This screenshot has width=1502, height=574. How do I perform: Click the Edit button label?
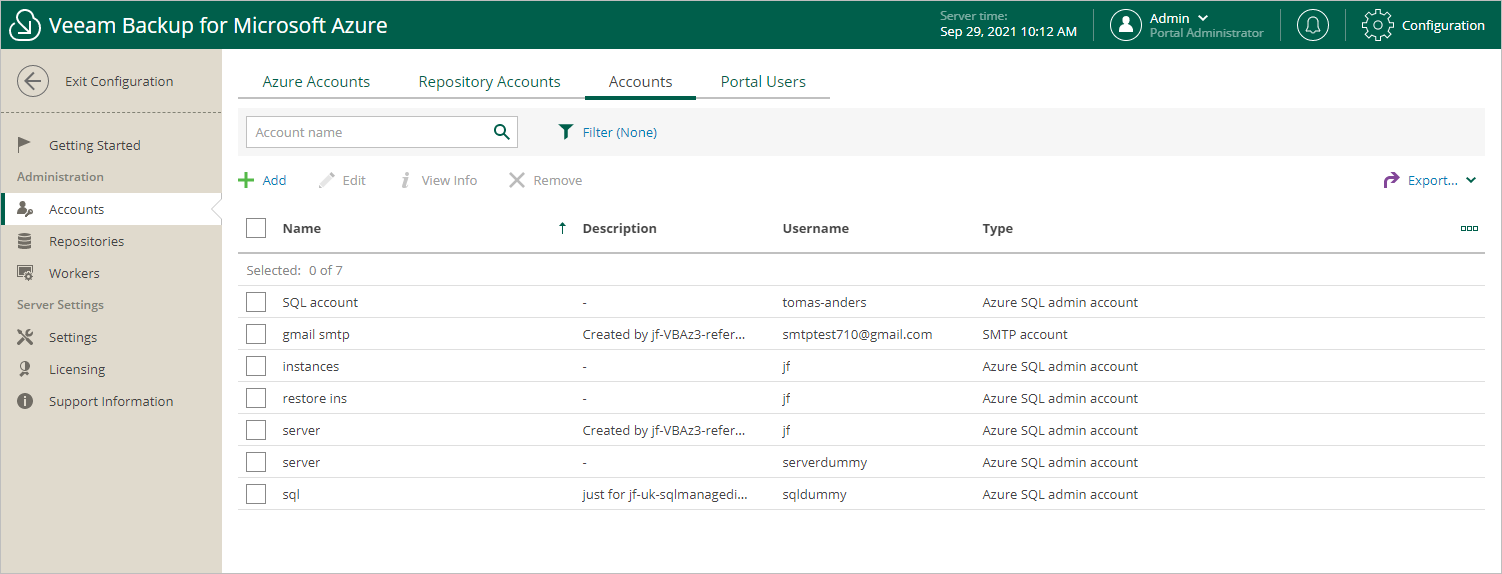[x=354, y=180]
